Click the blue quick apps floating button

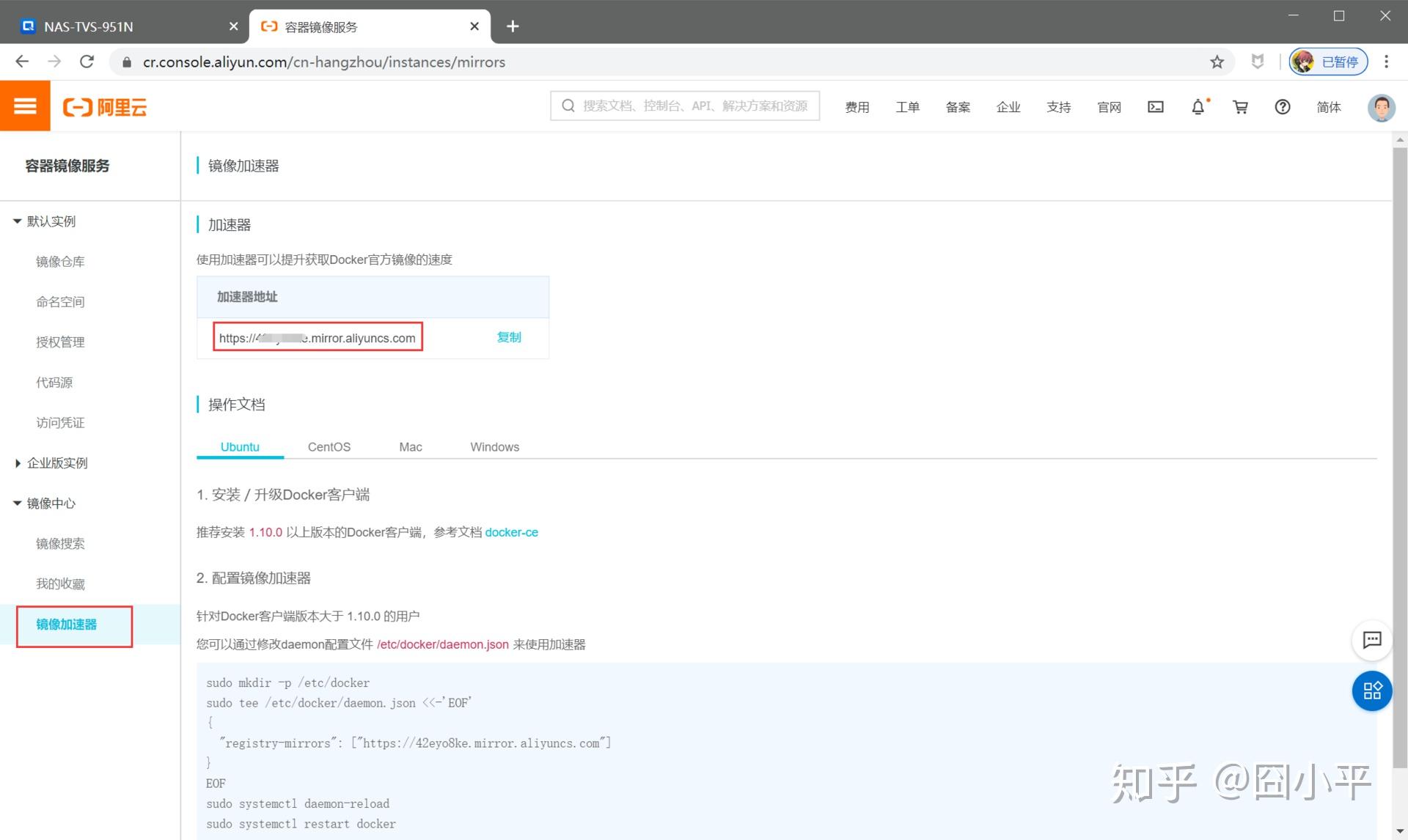click(x=1371, y=690)
